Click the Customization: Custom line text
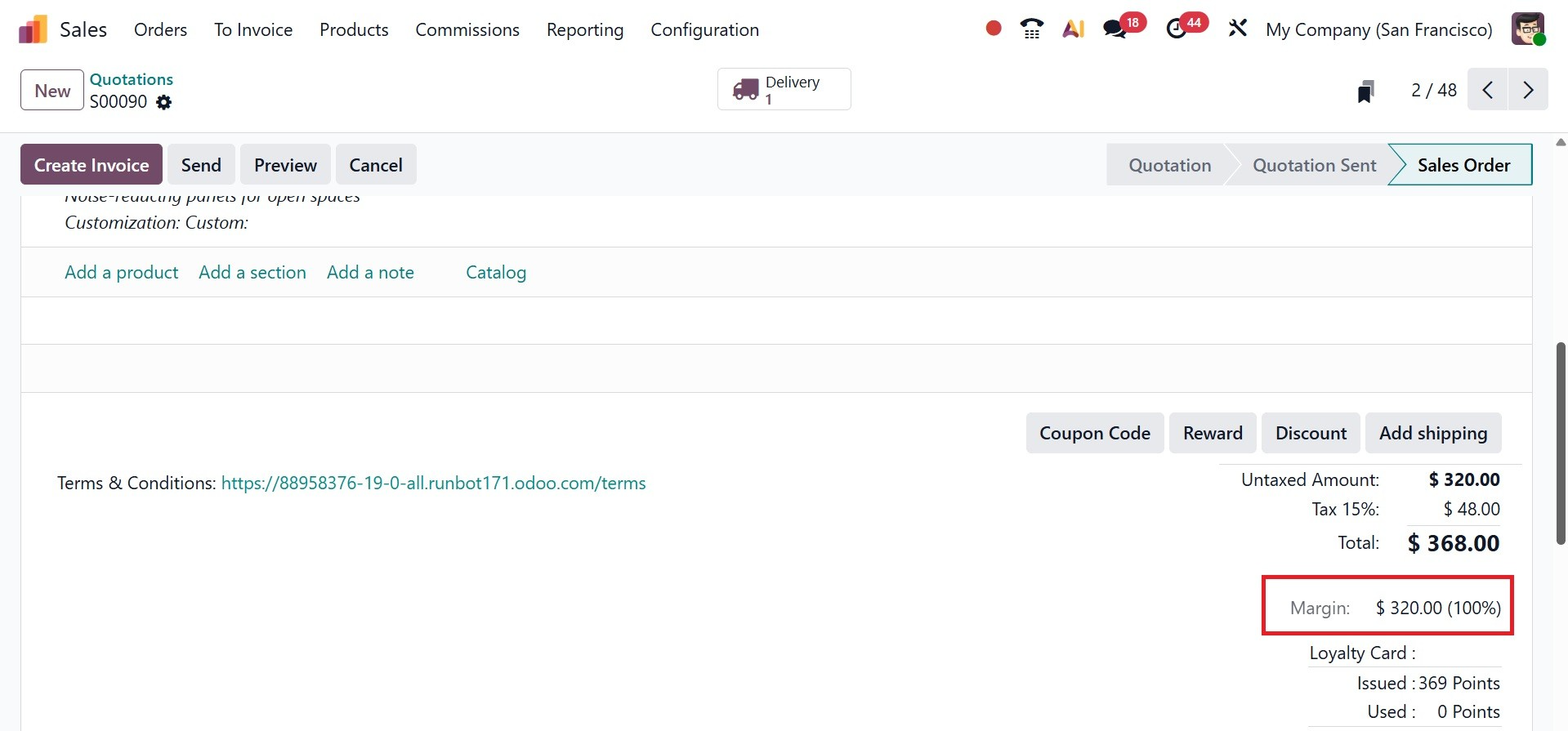The width and height of the screenshot is (1568, 731). [156, 222]
